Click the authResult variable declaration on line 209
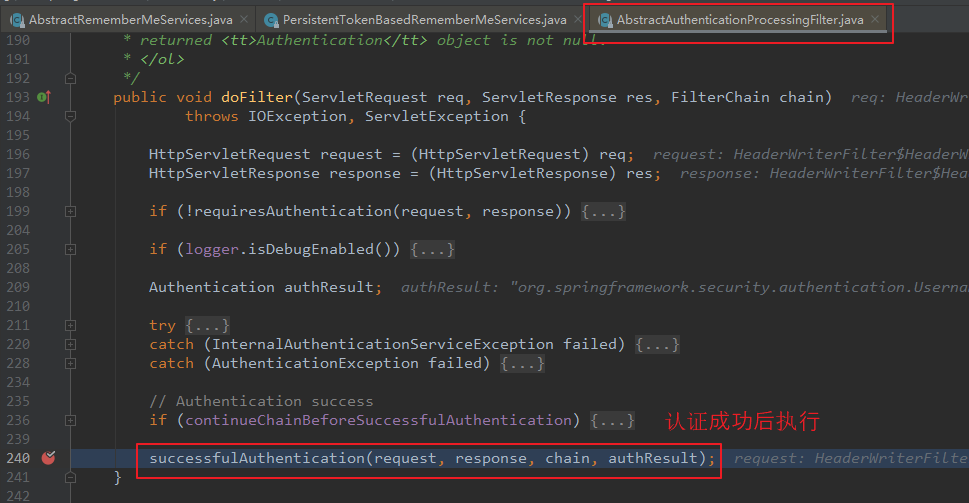The width and height of the screenshot is (969, 503). [329, 287]
